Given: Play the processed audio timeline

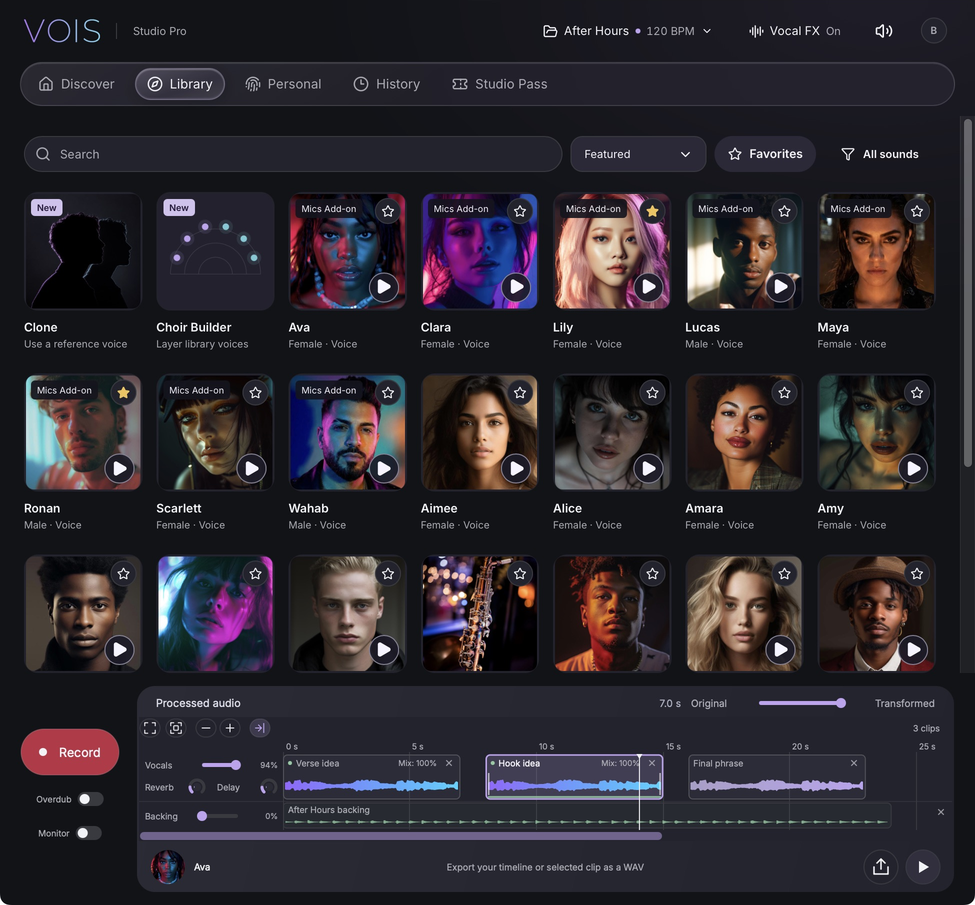Looking at the screenshot, I should pyautogui.click(x=923, y=866).
